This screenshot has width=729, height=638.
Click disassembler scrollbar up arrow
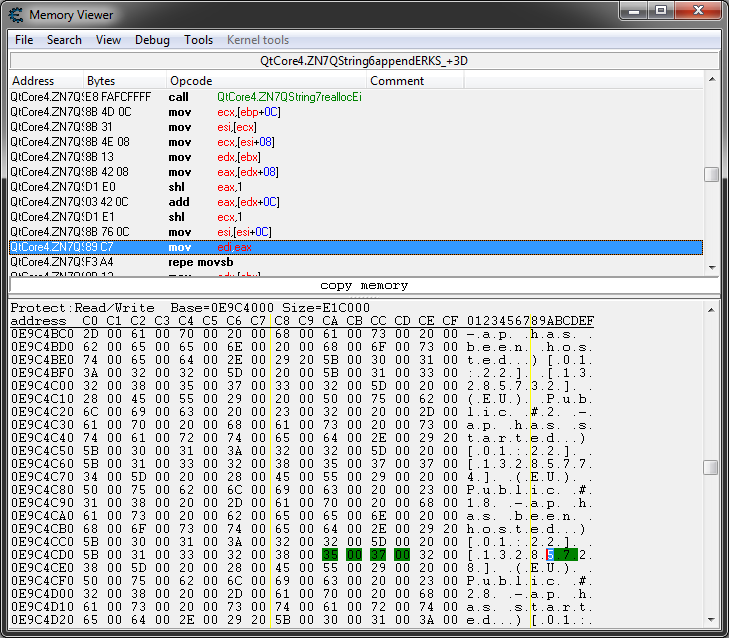(x=711, y=80)
